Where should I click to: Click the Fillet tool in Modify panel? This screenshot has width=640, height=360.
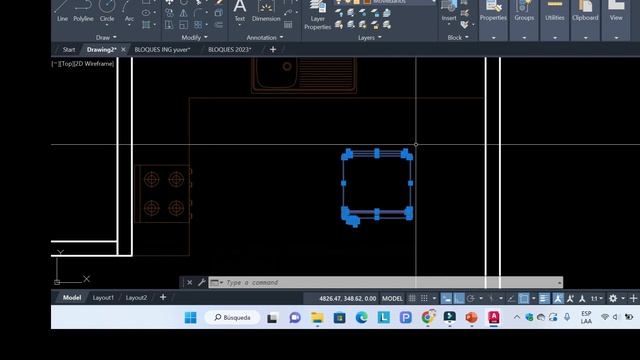click(198, 13)
